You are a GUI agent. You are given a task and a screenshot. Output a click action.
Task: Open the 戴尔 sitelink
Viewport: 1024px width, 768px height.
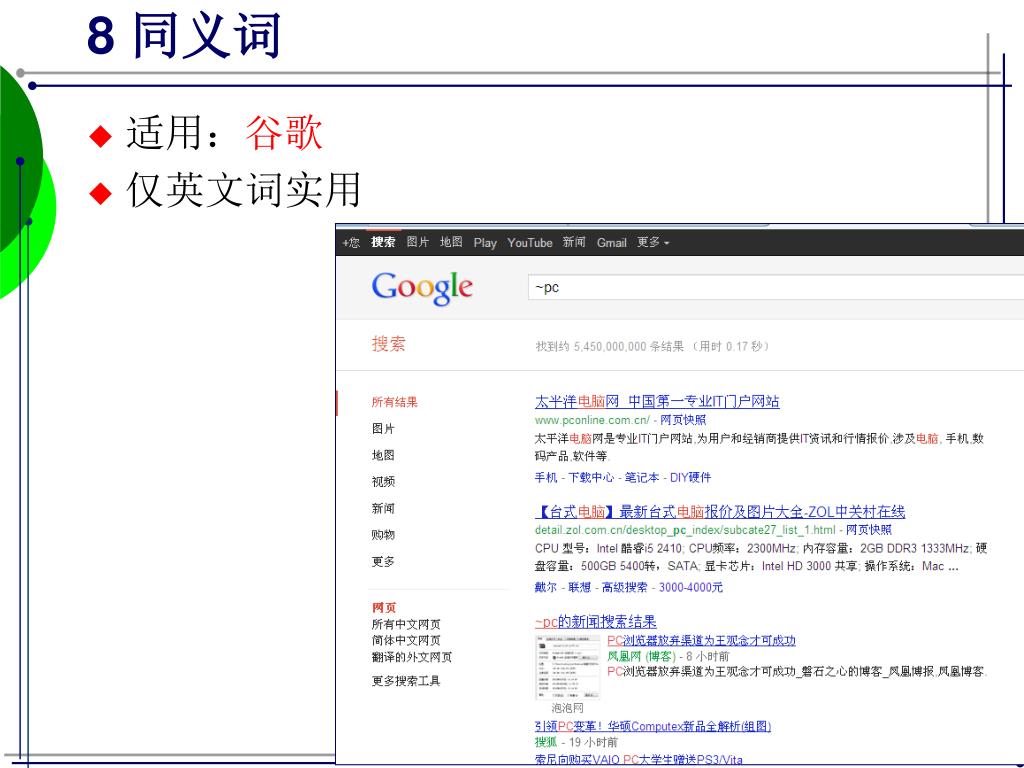546,587
